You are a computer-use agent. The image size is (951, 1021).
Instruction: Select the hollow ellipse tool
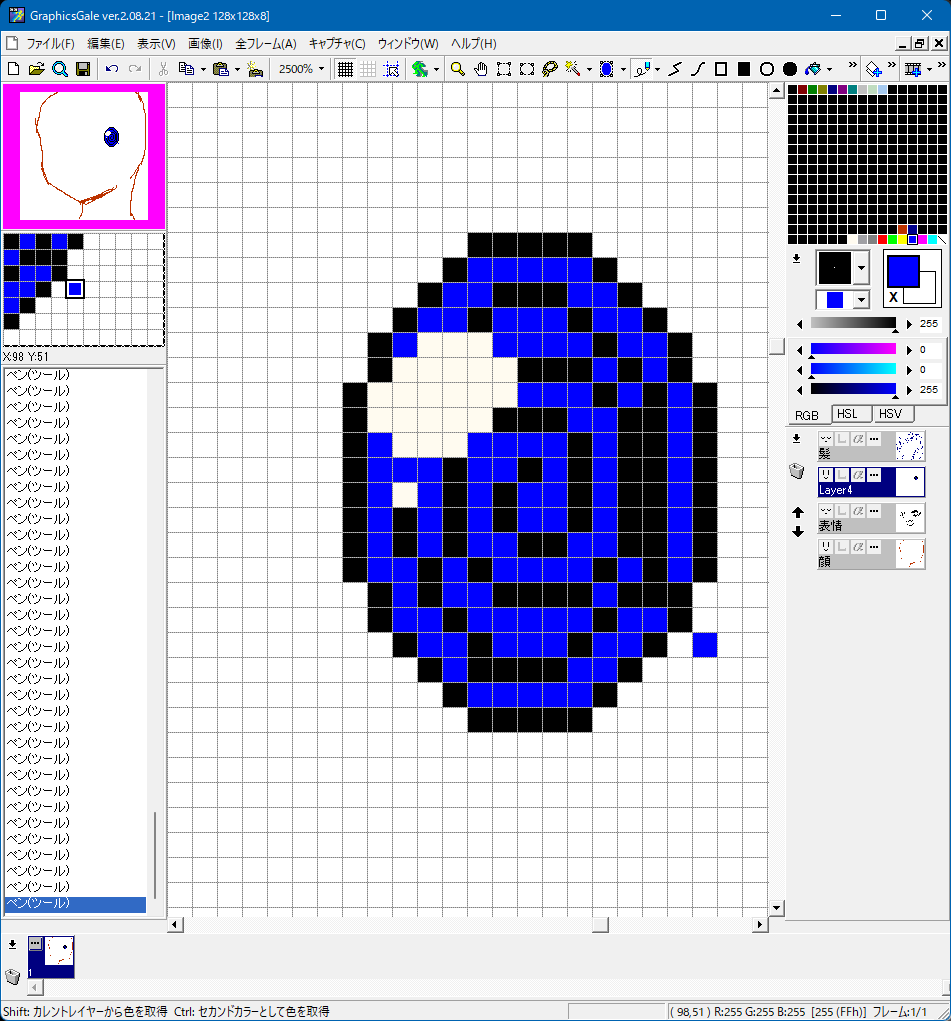(x=767, y=69)
